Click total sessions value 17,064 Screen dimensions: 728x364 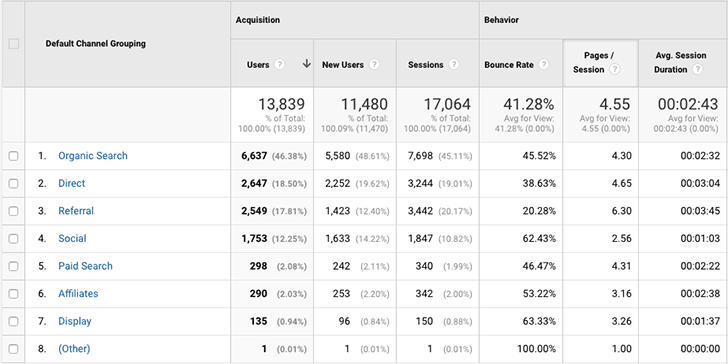point(447,104)
